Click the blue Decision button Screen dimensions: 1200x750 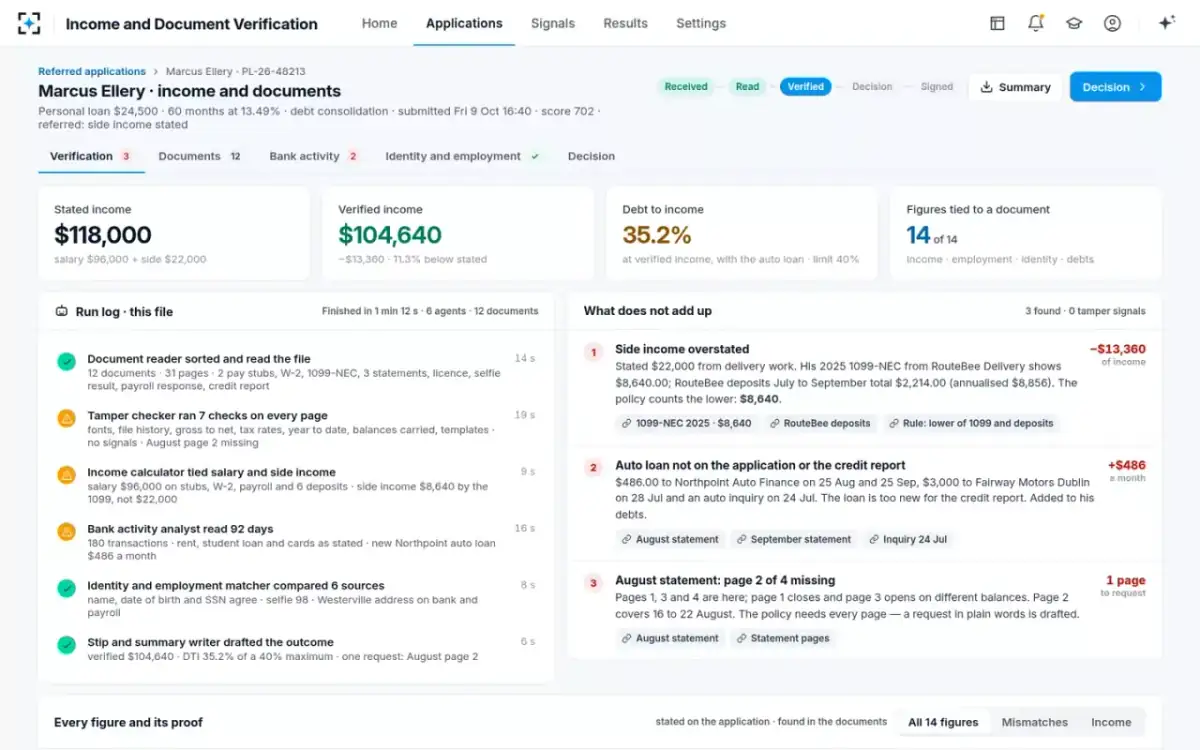click(x=1115, y=87)
